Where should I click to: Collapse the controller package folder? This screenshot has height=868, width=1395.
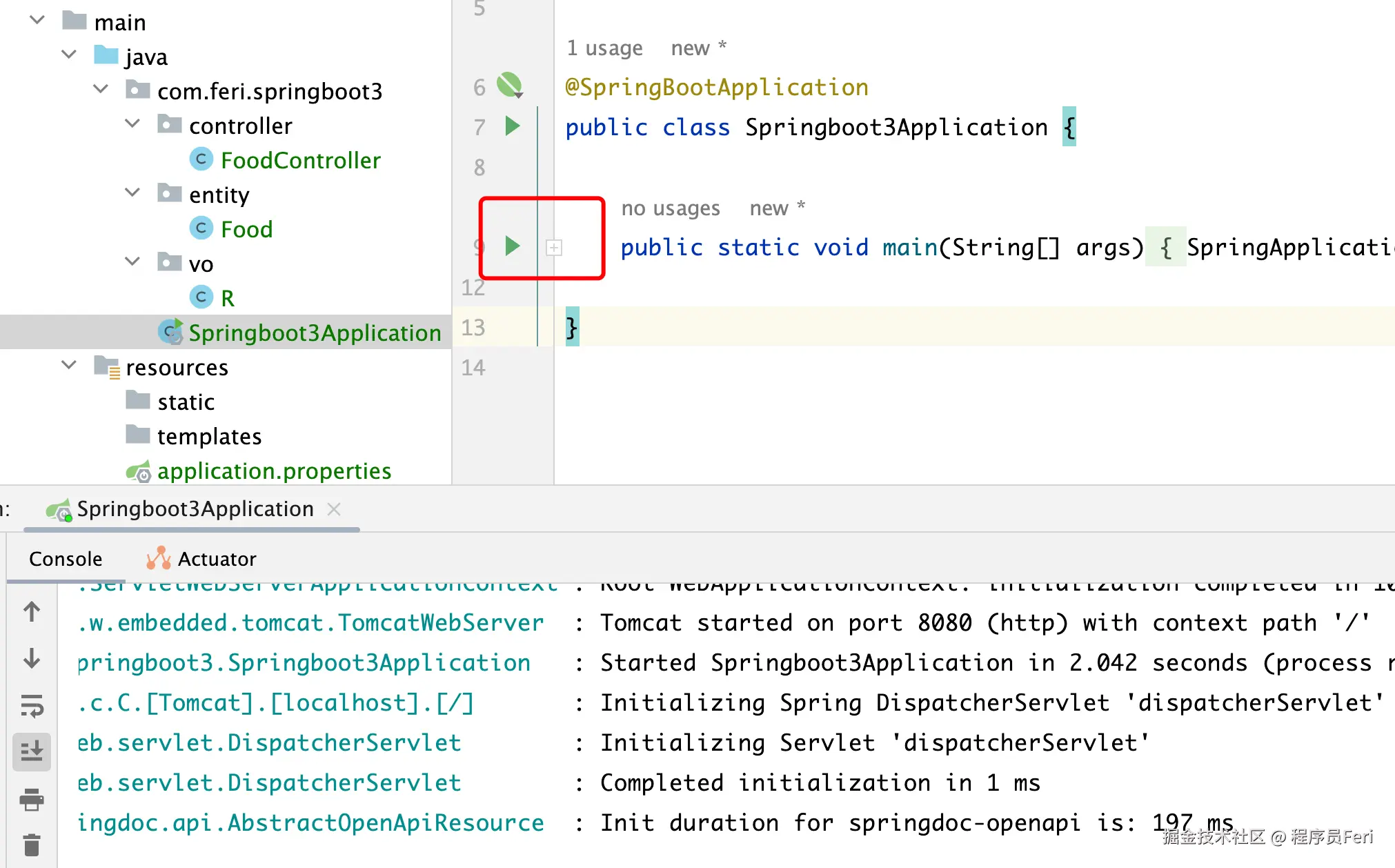point(132,124)
